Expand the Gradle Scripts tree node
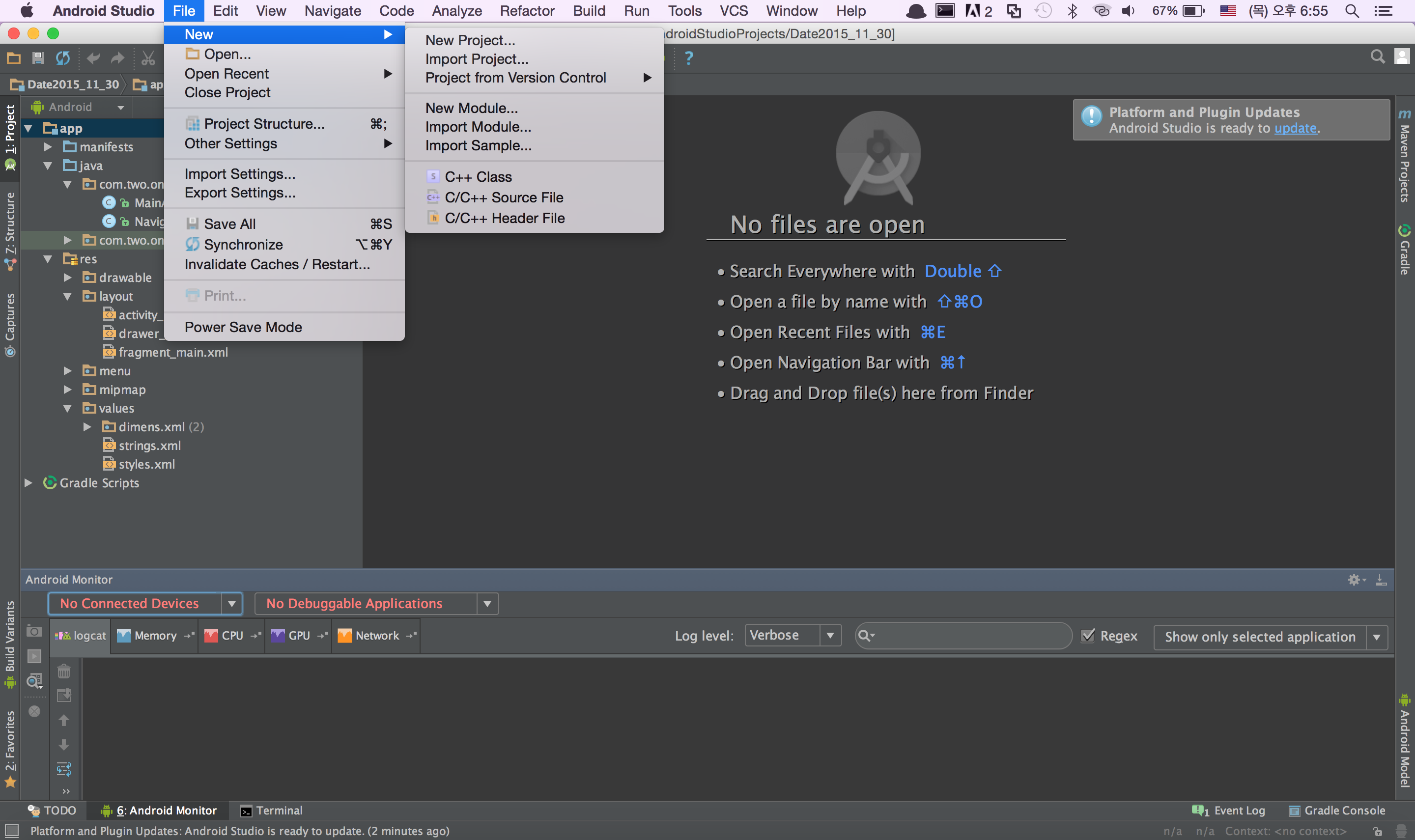This screenshot has width=1415, height=840. [x=28, y=483]
